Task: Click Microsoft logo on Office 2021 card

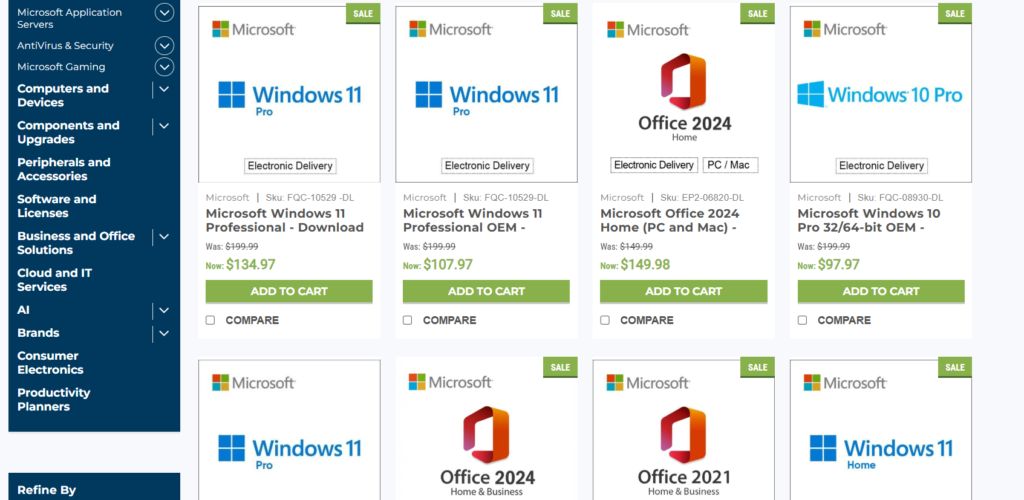Action: tap(648, 383)
